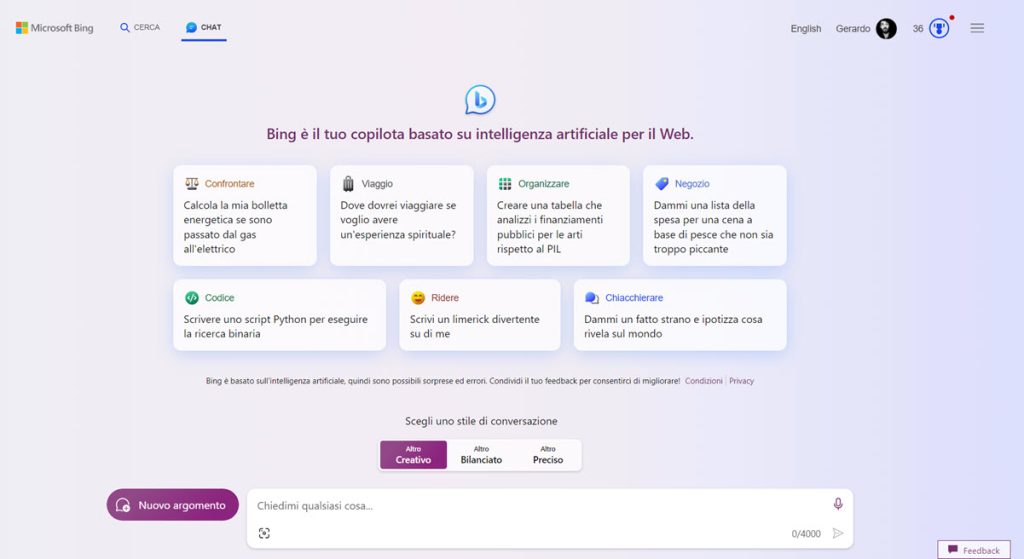Click the Viaggio luggage icon
This screenshot has width=1024, height=559.
coord(348,184)
